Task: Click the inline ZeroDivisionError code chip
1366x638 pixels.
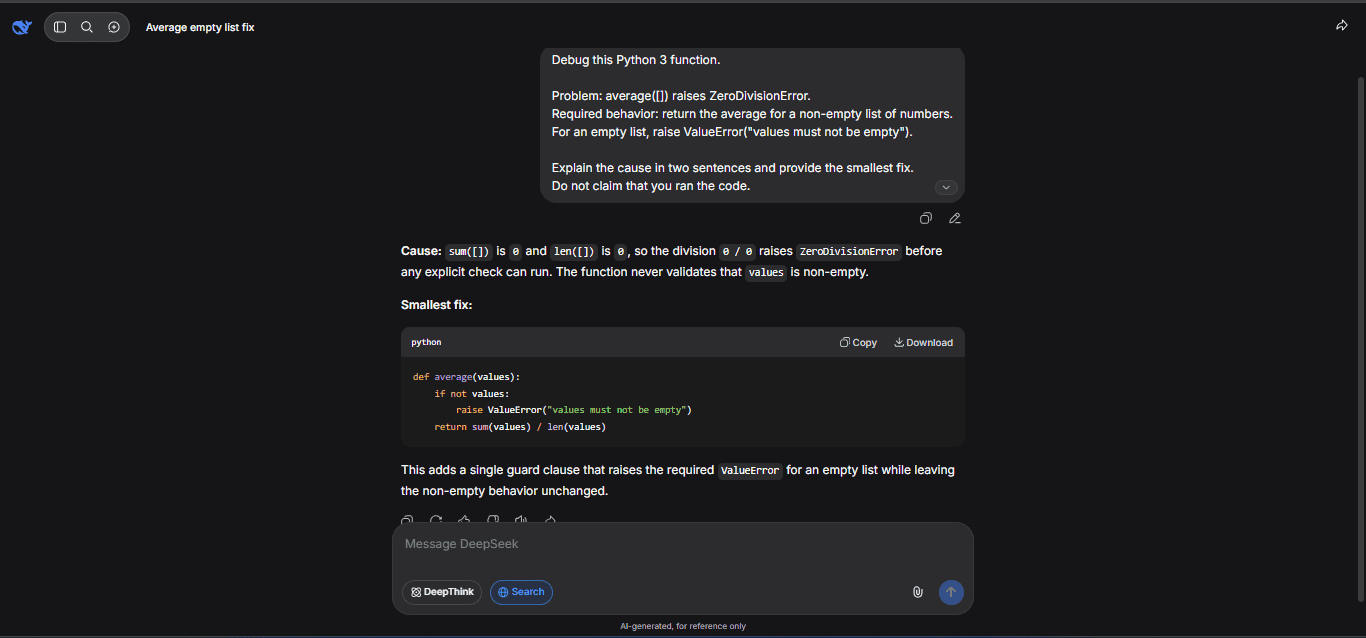Action: tap(849, 251)
